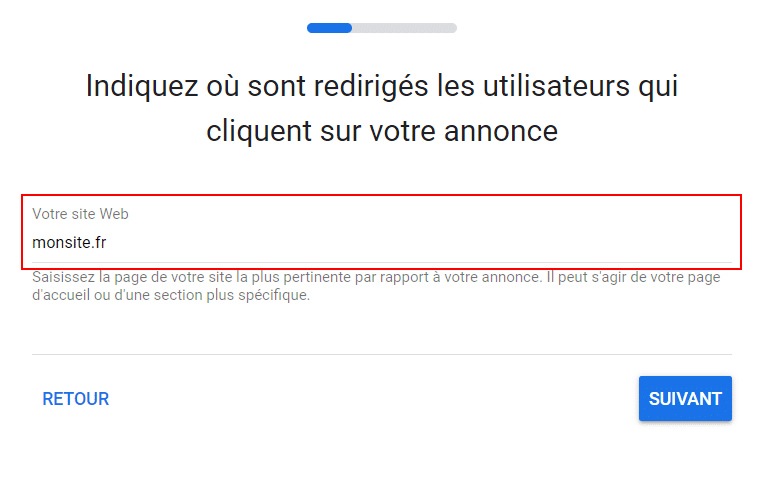Focus the website URL text box
This screenshot has width=780, height=482.
381,241
